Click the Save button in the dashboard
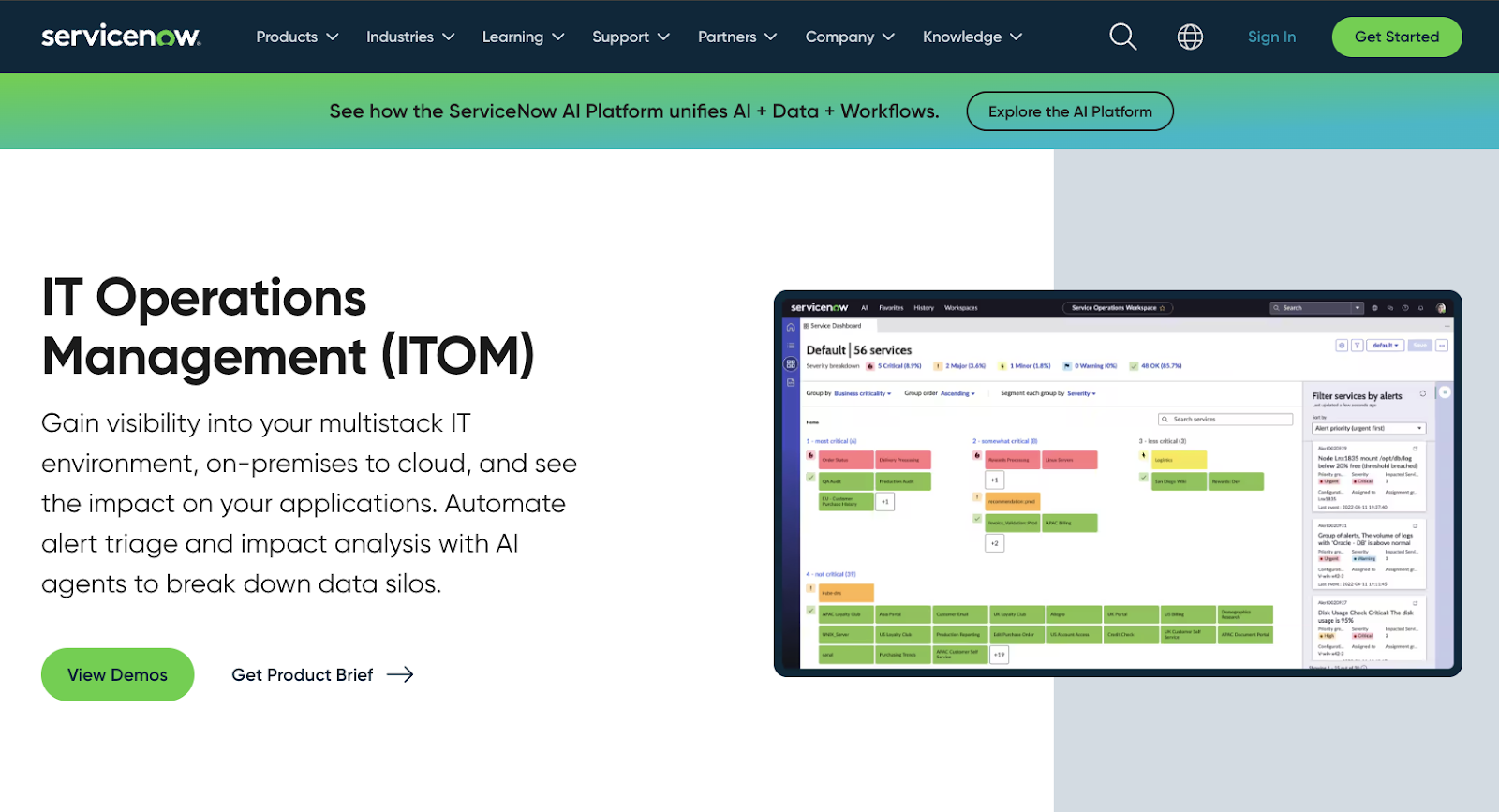This screenshot has height=812, width=1499. (1420, 346)
